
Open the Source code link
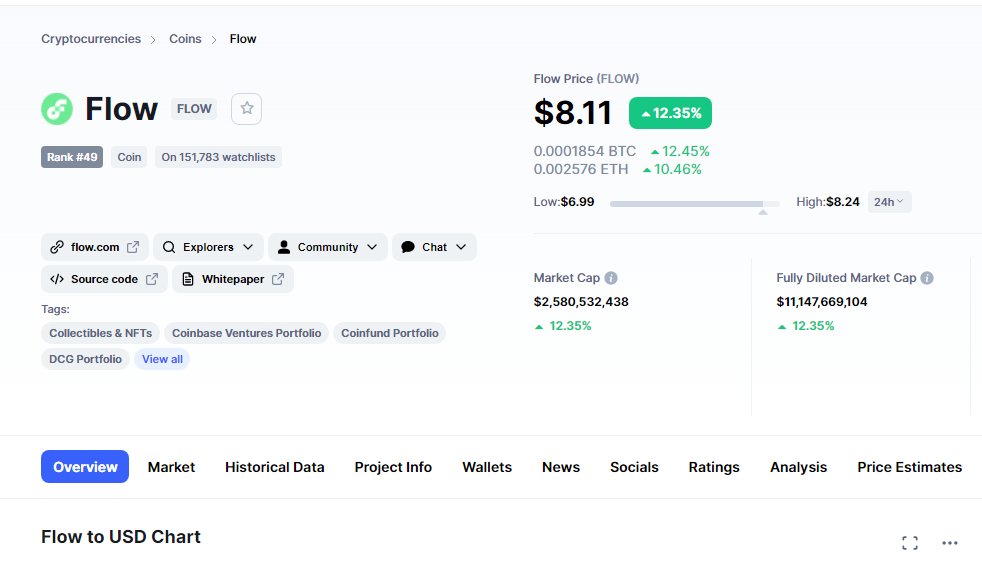coord(104,279)
